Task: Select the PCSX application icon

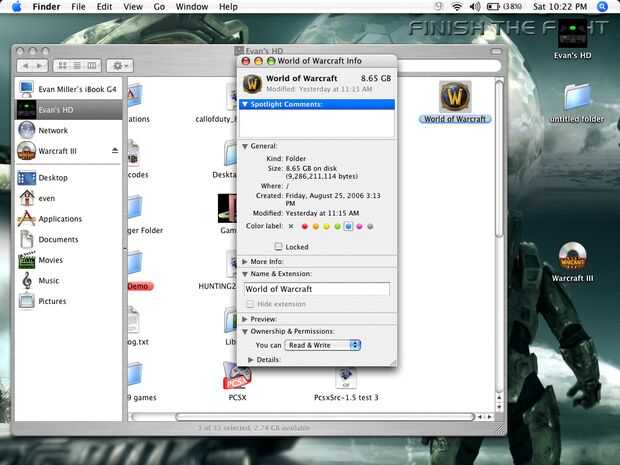Action: point(237,376)
